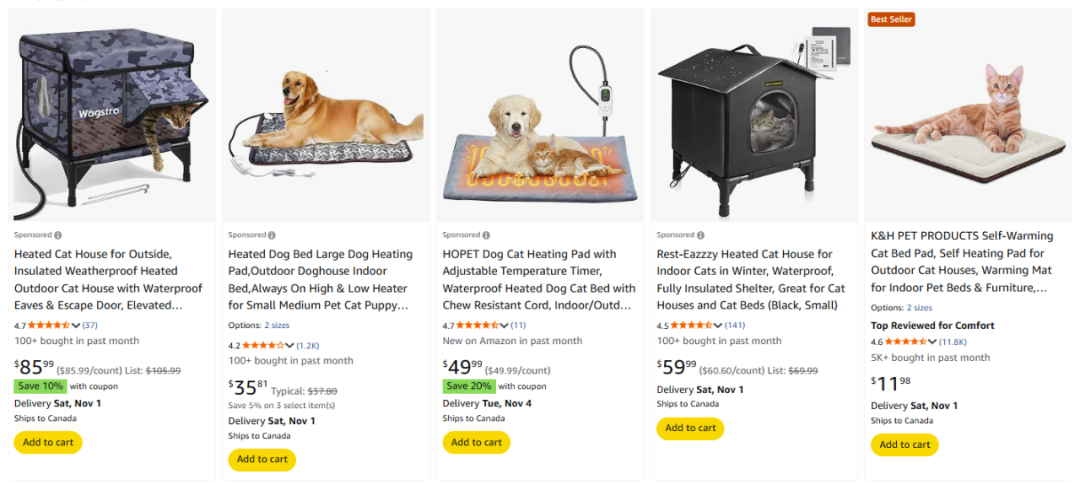
Task: Open Sponsored info icon for Rest-Eazzzy cat house
Action: point(700,235)
